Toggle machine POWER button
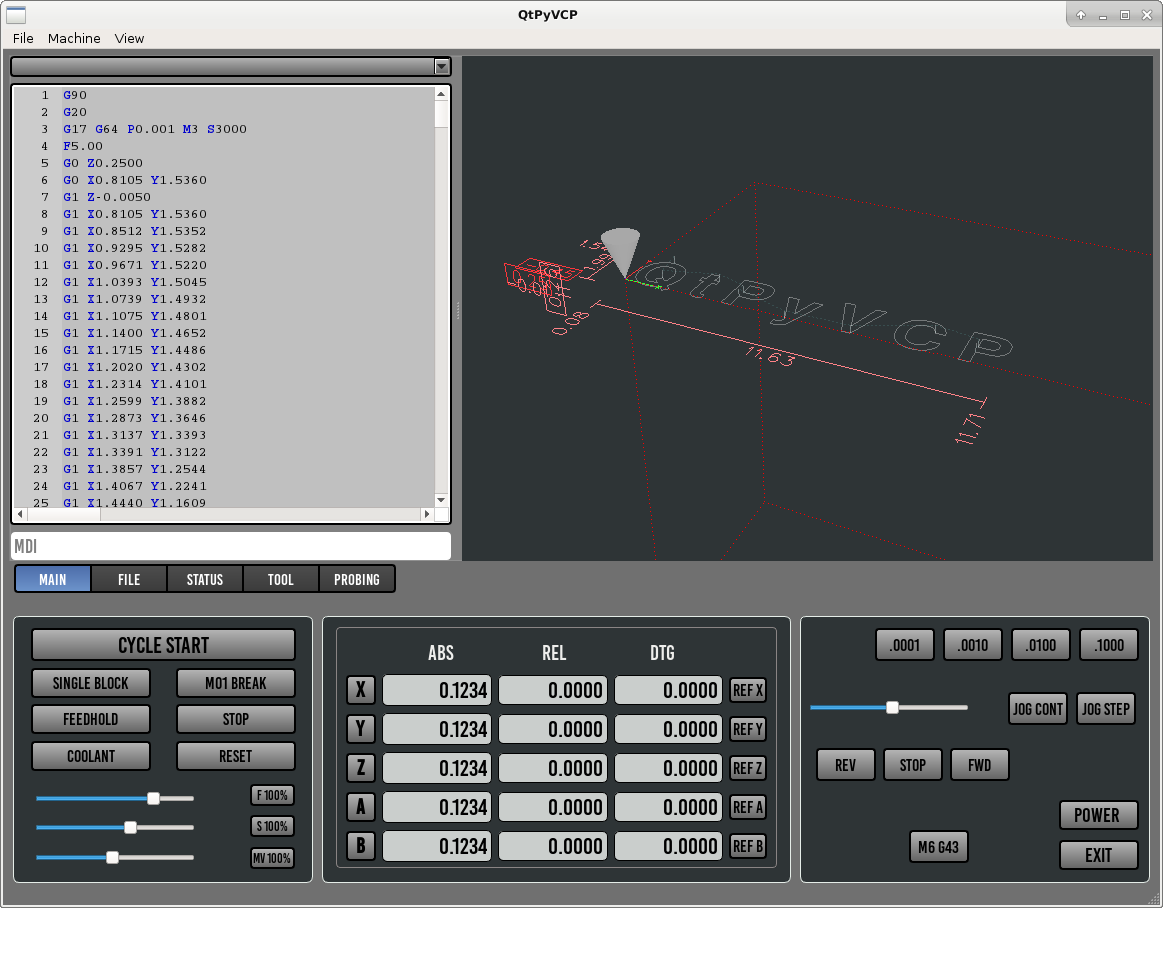Viewport: 1166px width, 955px height. point(1098,815)
